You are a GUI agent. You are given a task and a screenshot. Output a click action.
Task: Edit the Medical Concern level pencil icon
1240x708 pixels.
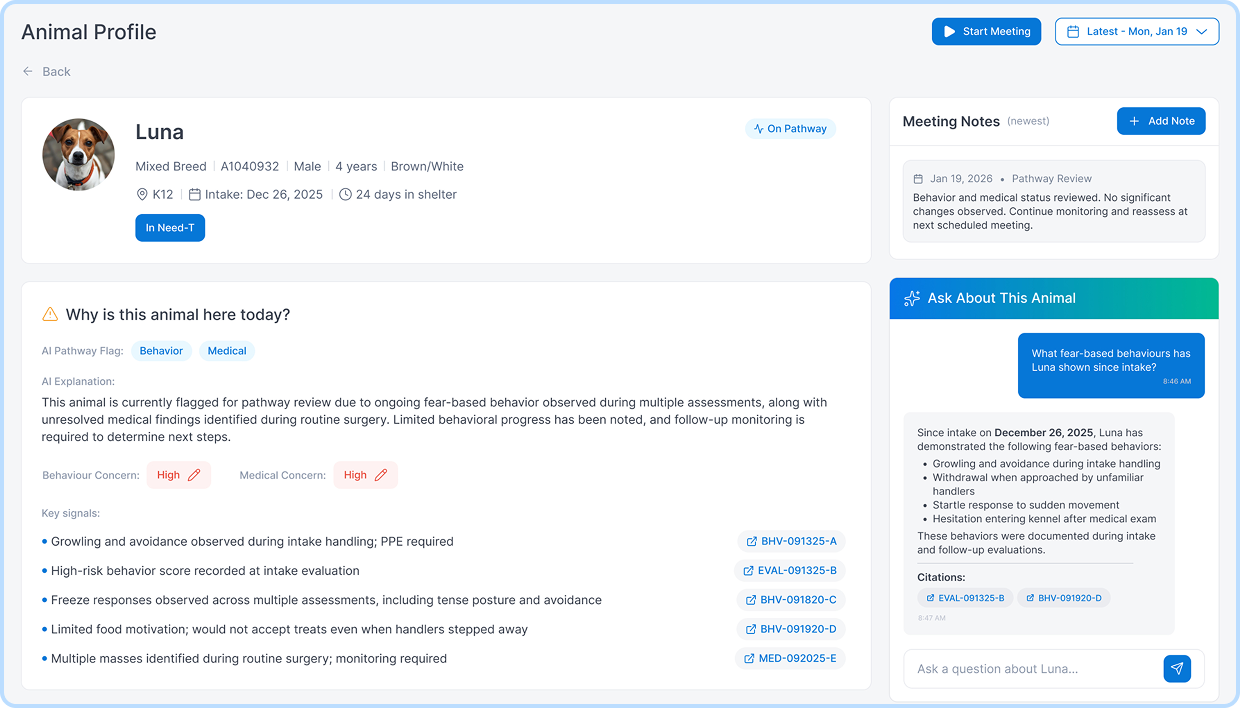click(x=381, y=475)
